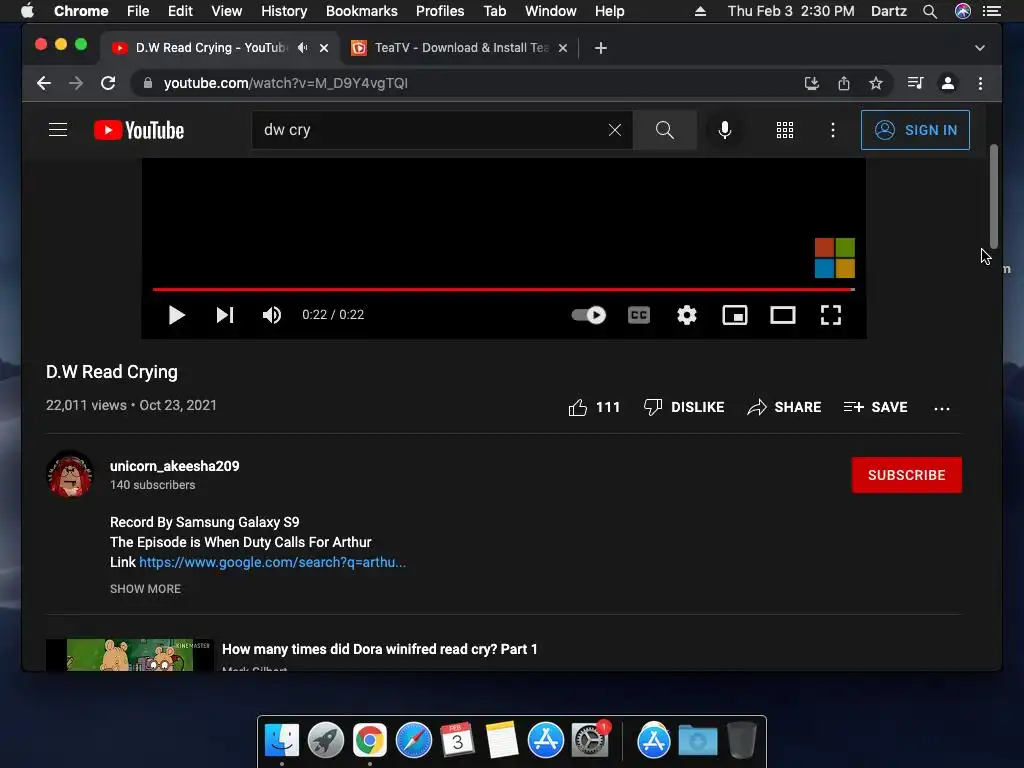Viewport: 1024px width, 768px height.
Task: Click the SHARE button
Action: [784, 408]
